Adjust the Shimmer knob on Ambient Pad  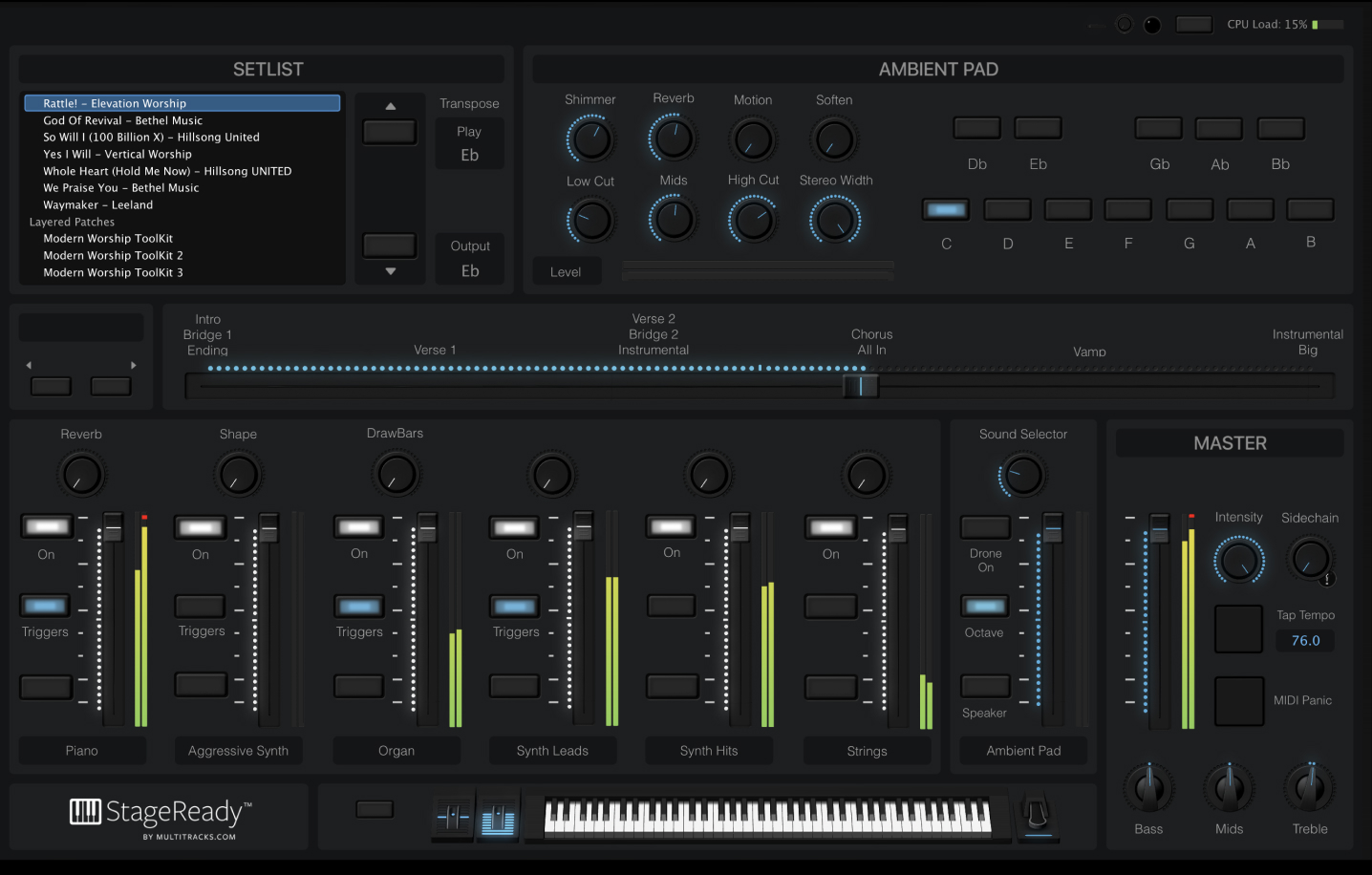[x=590, y=137]
